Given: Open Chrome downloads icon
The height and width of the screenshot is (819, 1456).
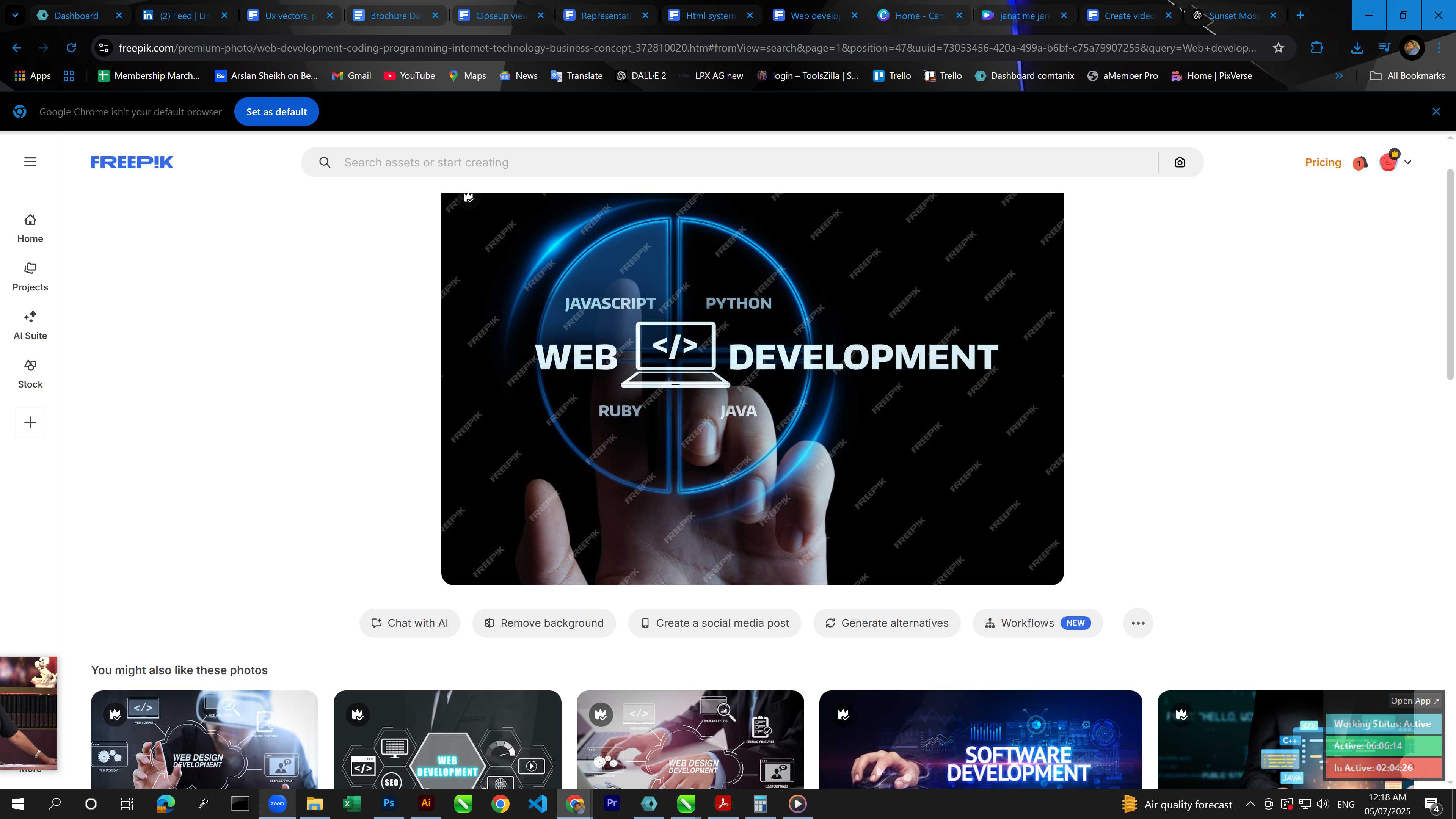Looking at the screenshot, I should [x=1357, y=48].
